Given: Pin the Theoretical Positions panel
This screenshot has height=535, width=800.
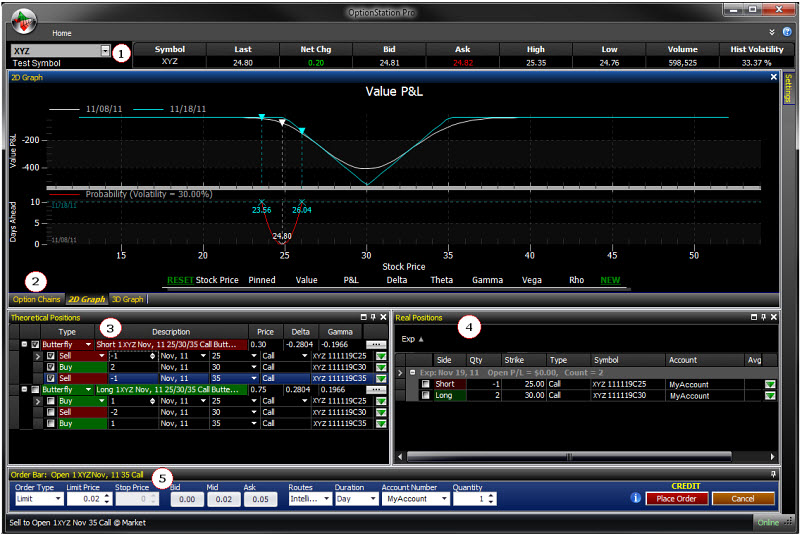Looking at the screenshot, I should click(x=373, y=317).
